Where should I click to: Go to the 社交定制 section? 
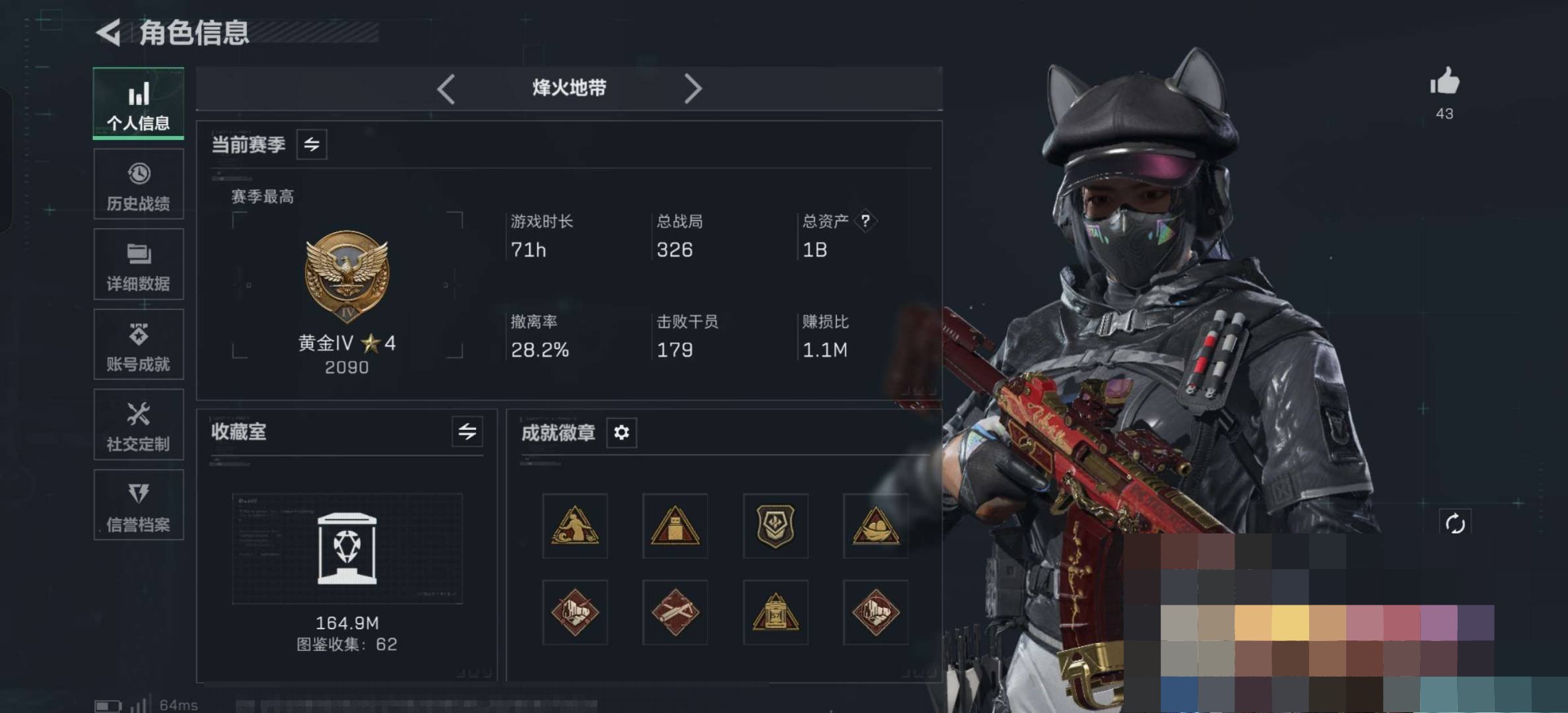pyautogui.click(x=139, y=424)
